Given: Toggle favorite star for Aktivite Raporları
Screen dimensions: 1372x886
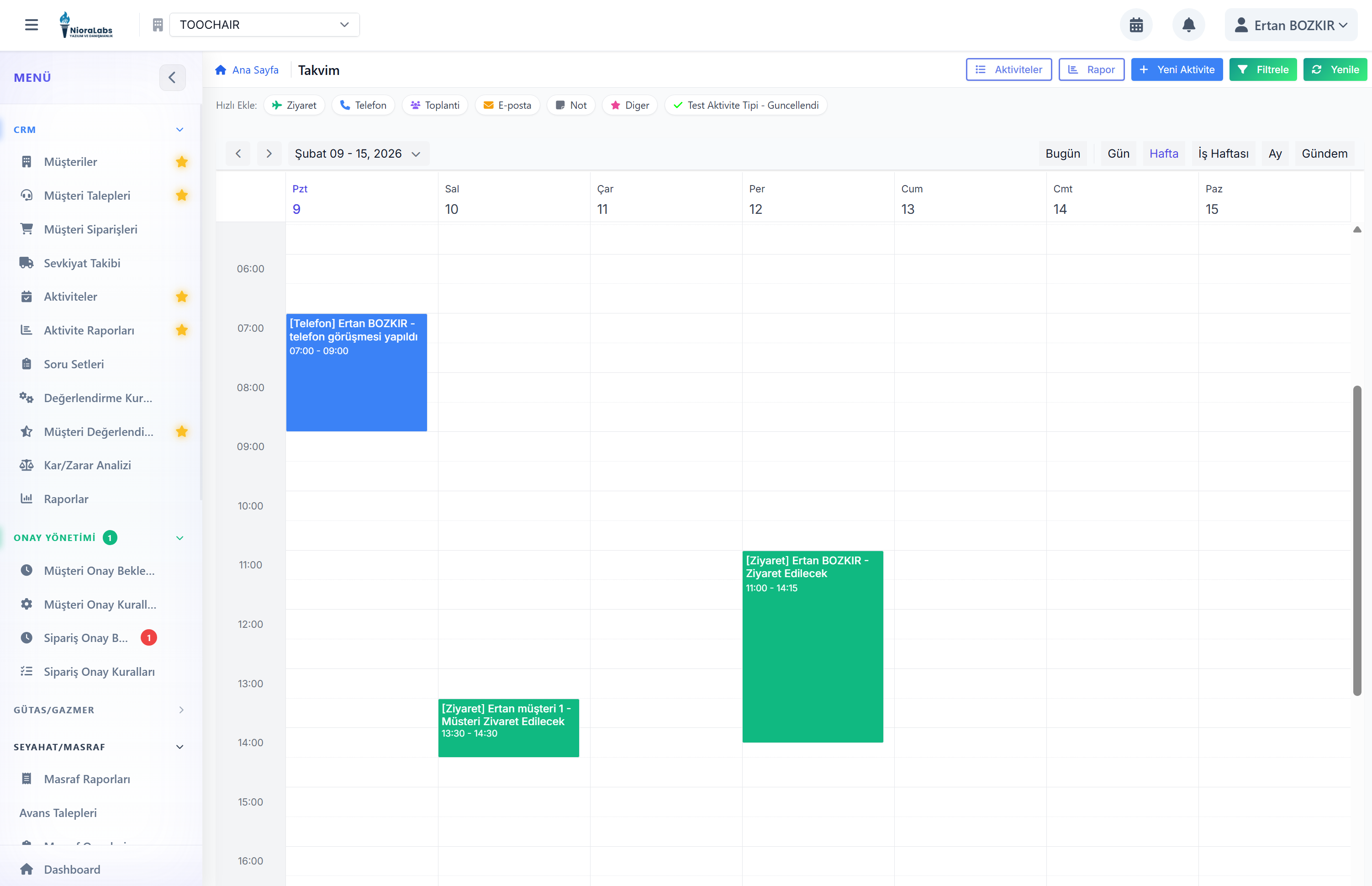Looking at the screenshot, I should (182, 330).
